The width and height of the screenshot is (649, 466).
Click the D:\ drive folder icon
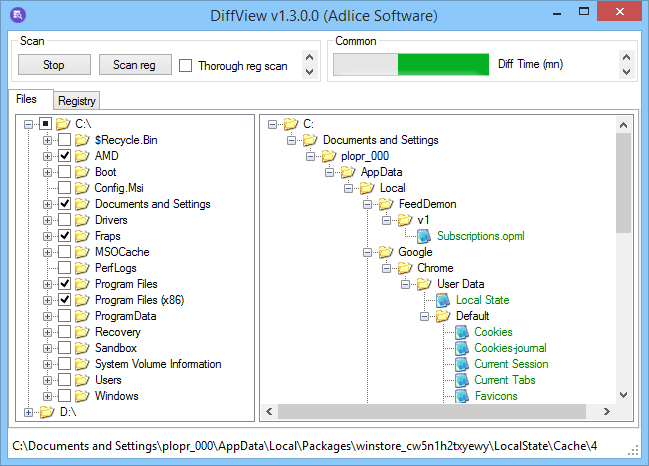[47, 412]
